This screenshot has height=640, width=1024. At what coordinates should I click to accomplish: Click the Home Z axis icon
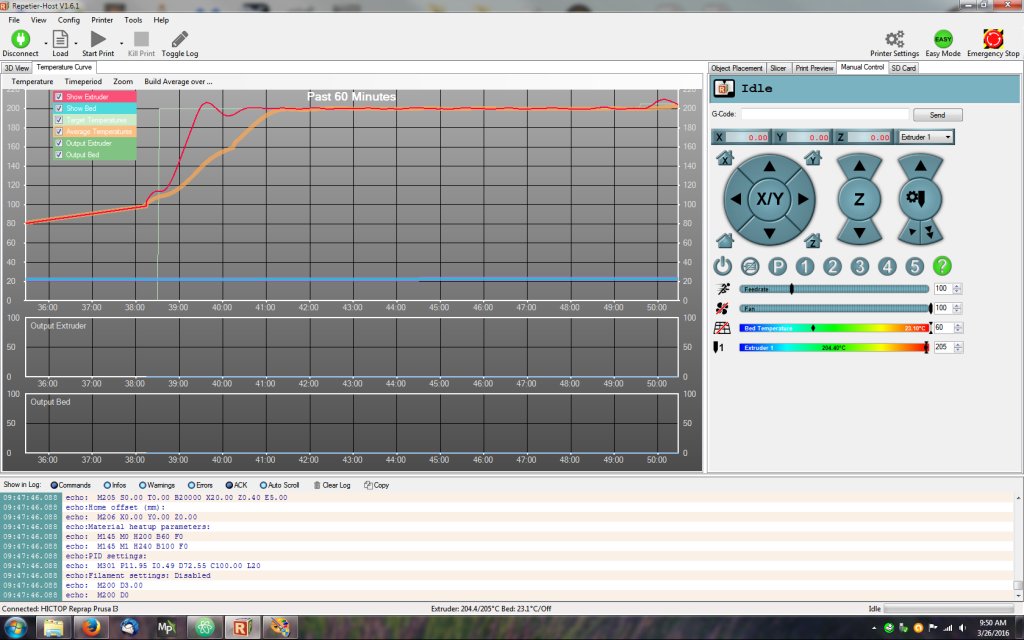click(x=813, y=240)
